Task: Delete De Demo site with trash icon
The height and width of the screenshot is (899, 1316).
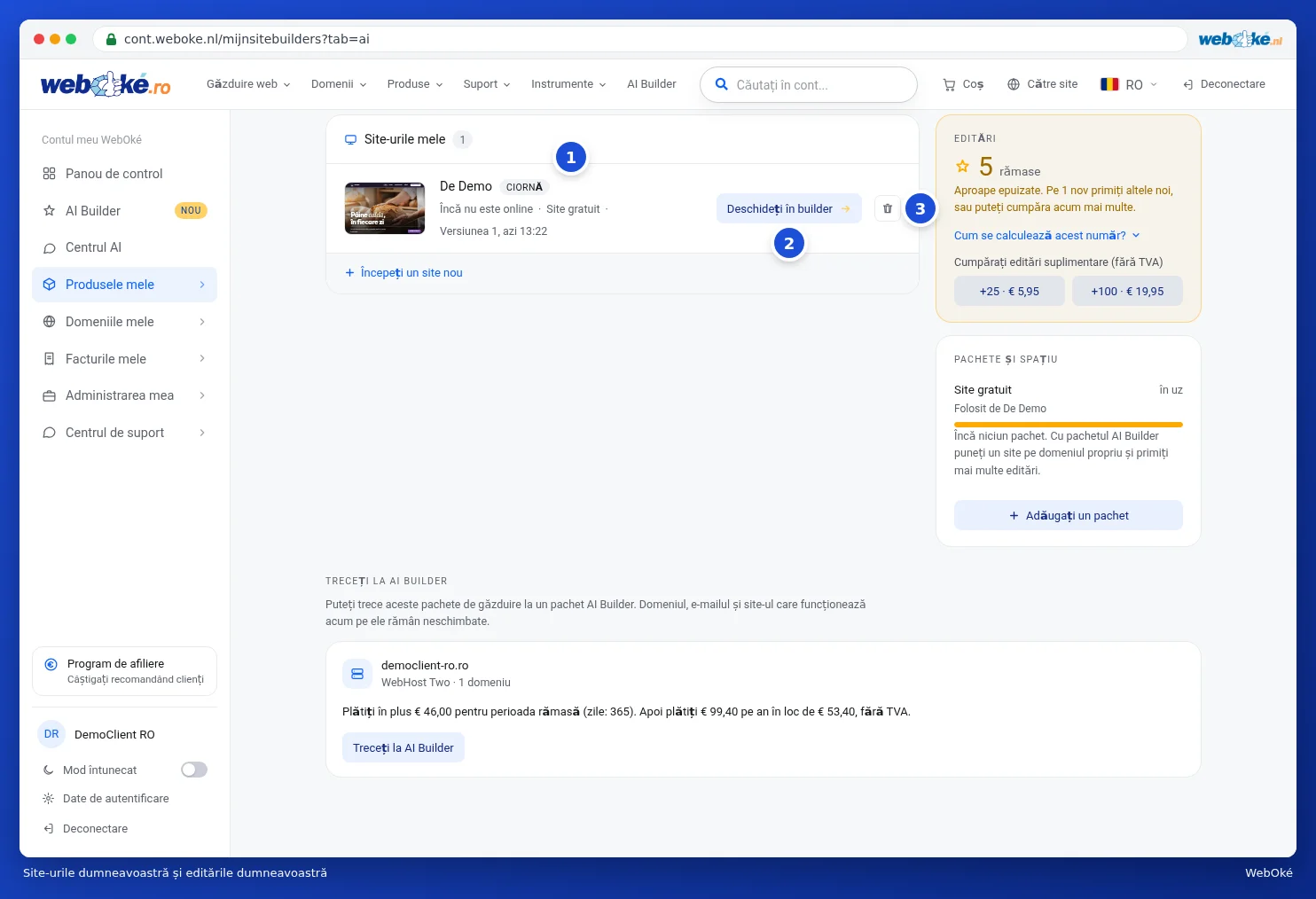Action: (x=888, y=208)
